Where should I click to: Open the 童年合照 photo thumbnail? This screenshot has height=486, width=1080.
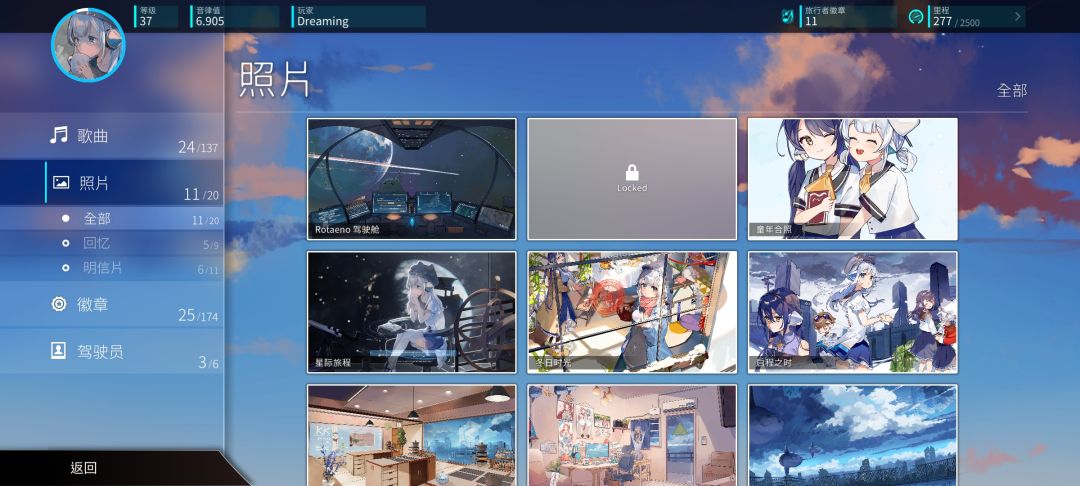(x=853, y=179)
